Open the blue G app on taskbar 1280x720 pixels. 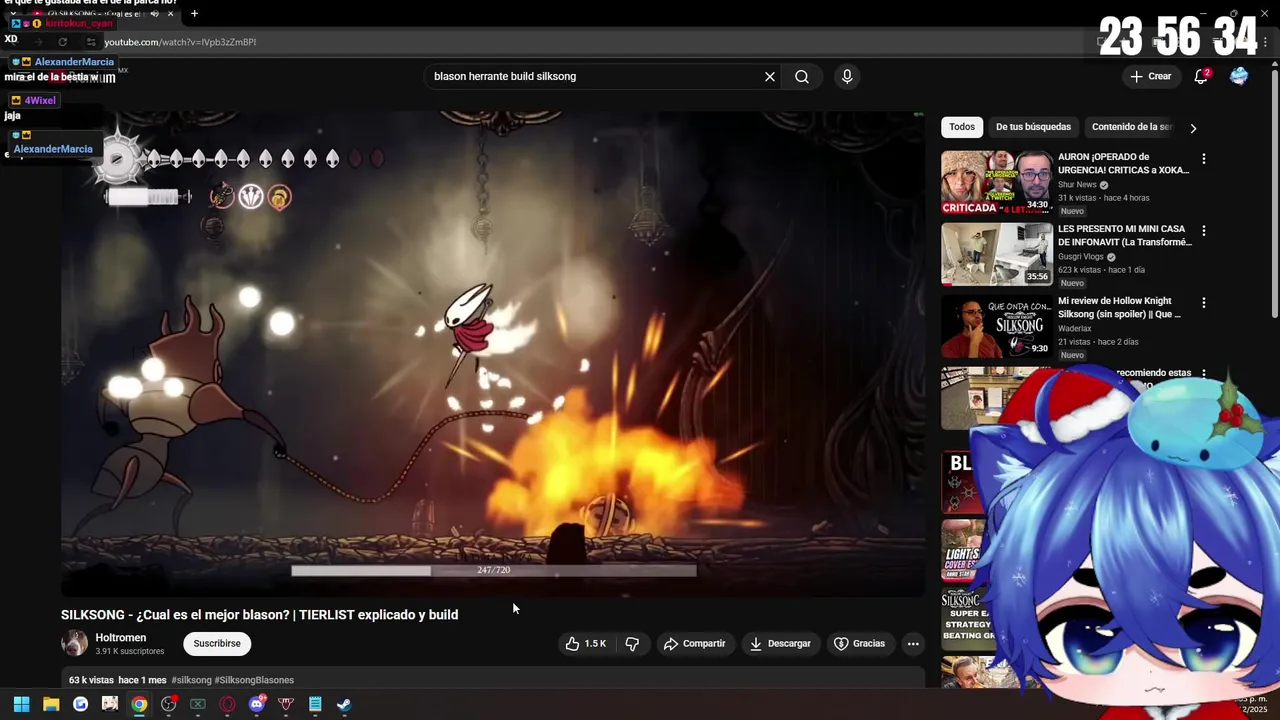pyautogui.click(x=80, y=704)
